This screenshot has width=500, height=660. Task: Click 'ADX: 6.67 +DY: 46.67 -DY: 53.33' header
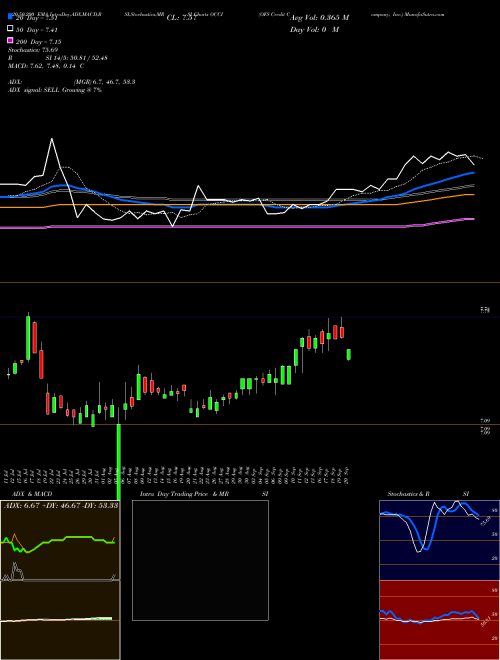61,505
